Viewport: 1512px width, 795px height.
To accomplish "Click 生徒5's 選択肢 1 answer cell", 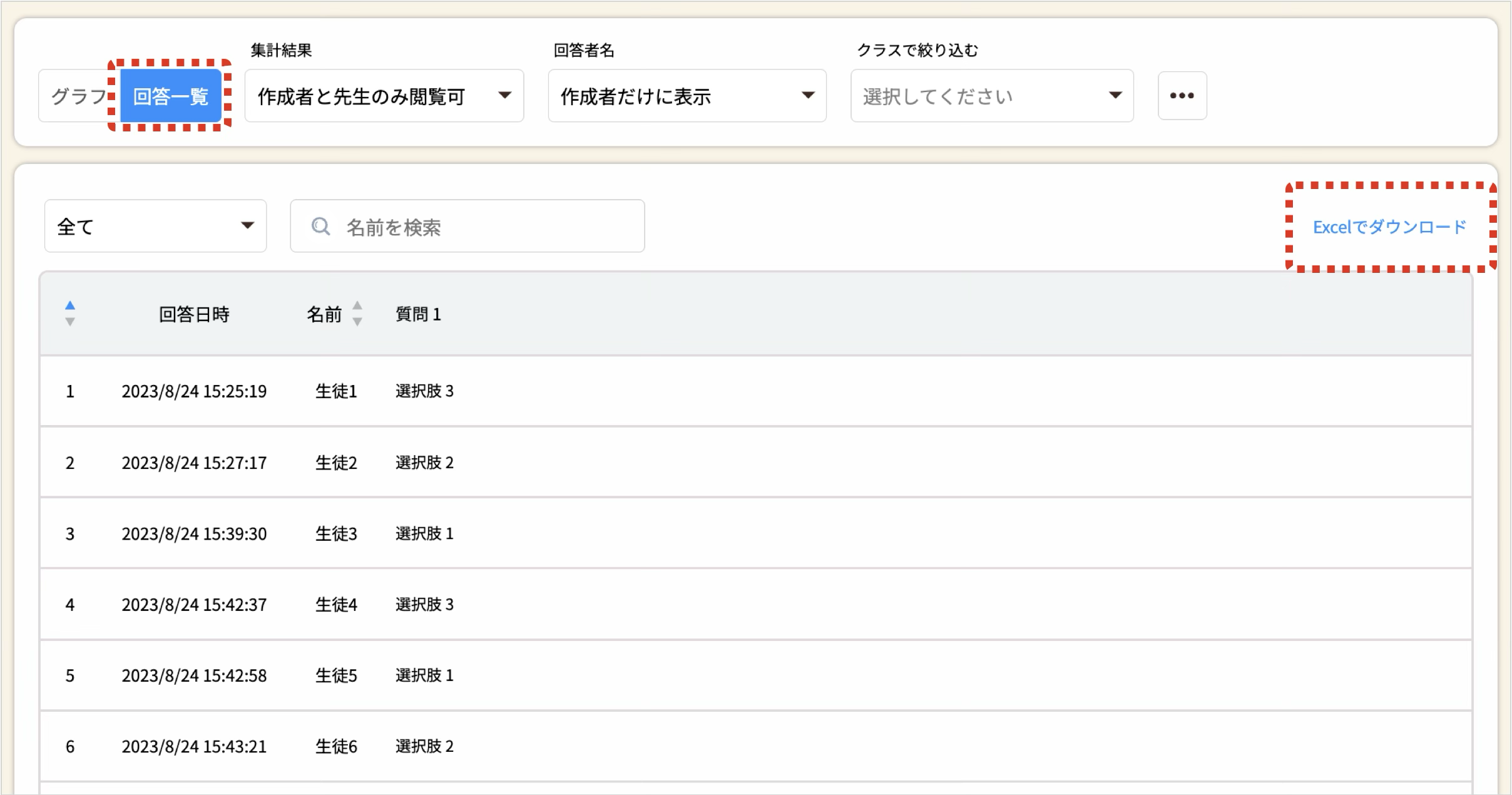I will click(424, 675).
